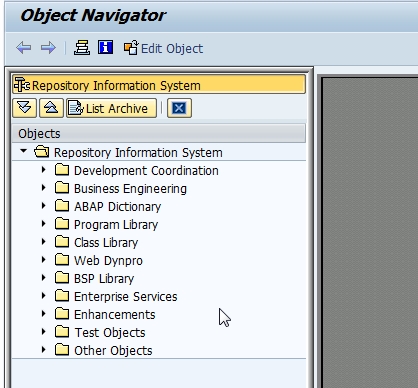This screenshot has width=418, height=388.
Task: Select the ABAP Dictionary label
Action: coord(118,207)
